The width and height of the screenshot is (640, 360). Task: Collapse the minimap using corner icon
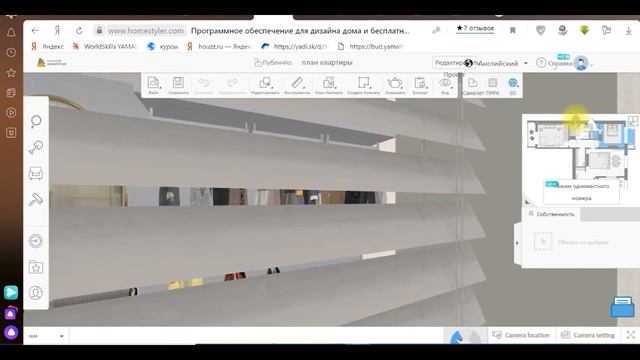[x=633, y=121]
